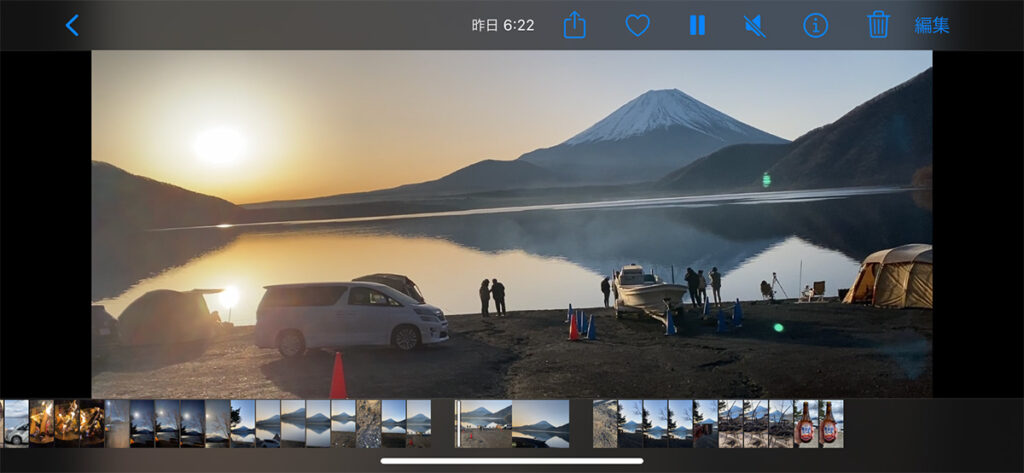Open the gravel ground close-up thumbnail

pos(368,423)
